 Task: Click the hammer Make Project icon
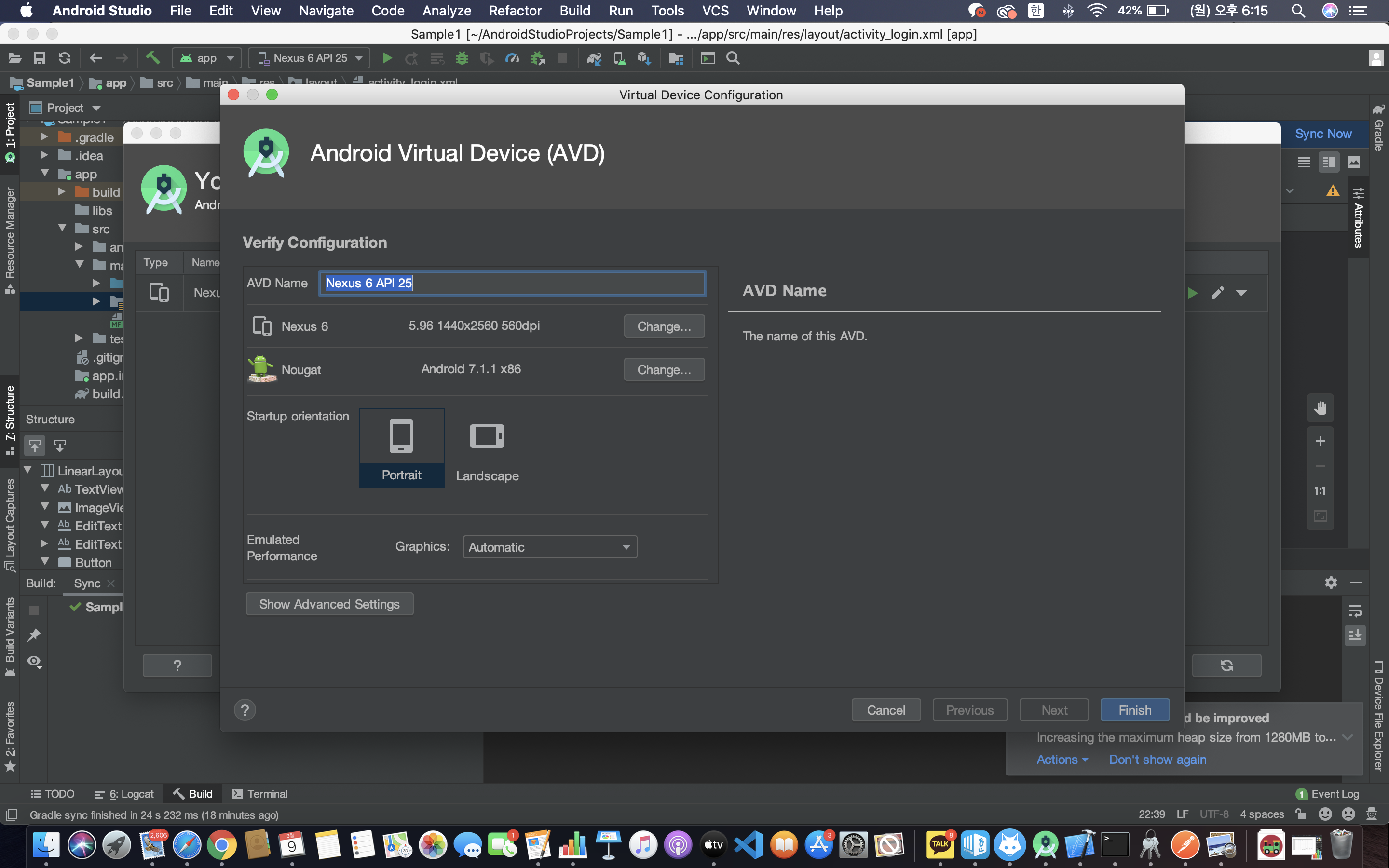click(152, 58)
